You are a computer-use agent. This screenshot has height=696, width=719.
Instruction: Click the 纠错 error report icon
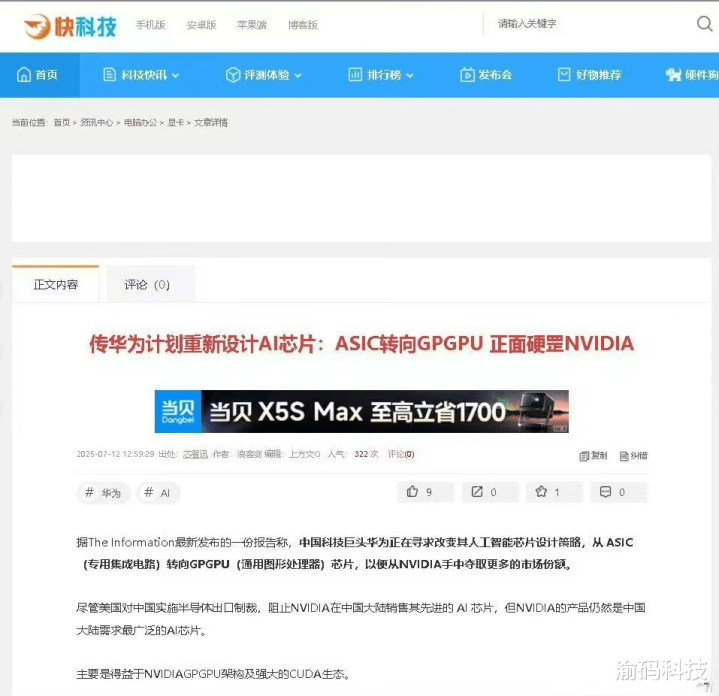pyautogui.click(x=624, y=456)
